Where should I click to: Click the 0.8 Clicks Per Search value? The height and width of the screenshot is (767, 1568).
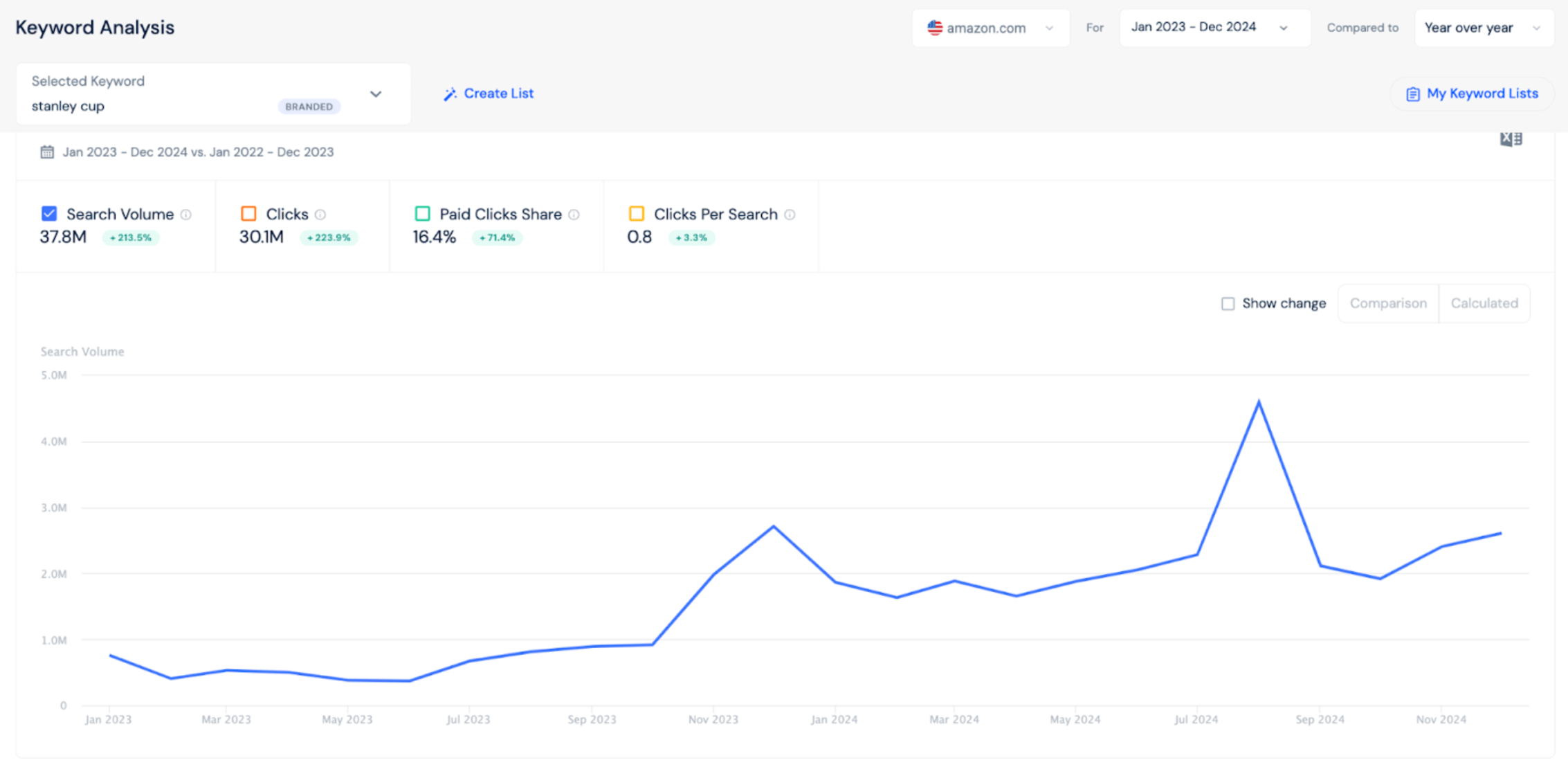[639, 237]
